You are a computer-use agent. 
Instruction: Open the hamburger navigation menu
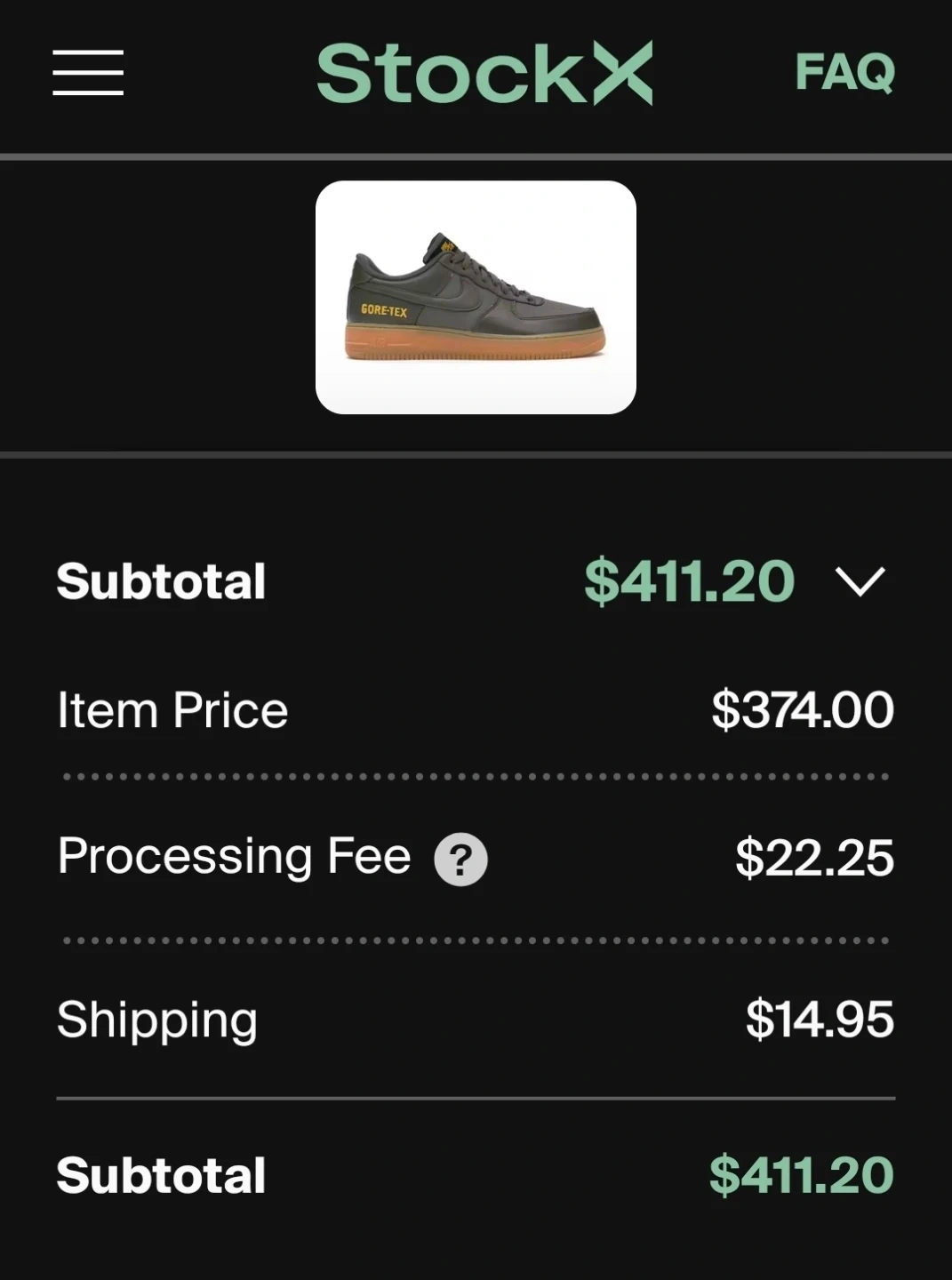click(x=88, y=73)
